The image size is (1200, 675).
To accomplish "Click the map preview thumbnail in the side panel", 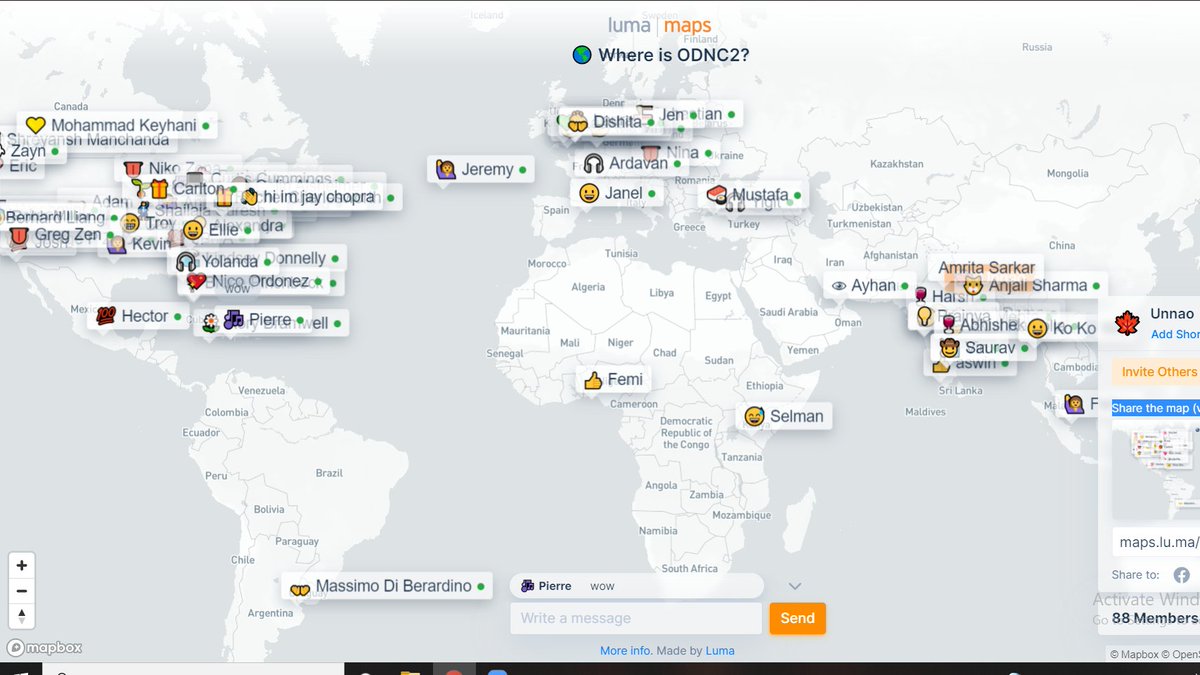I will (x=1156, y=468).
